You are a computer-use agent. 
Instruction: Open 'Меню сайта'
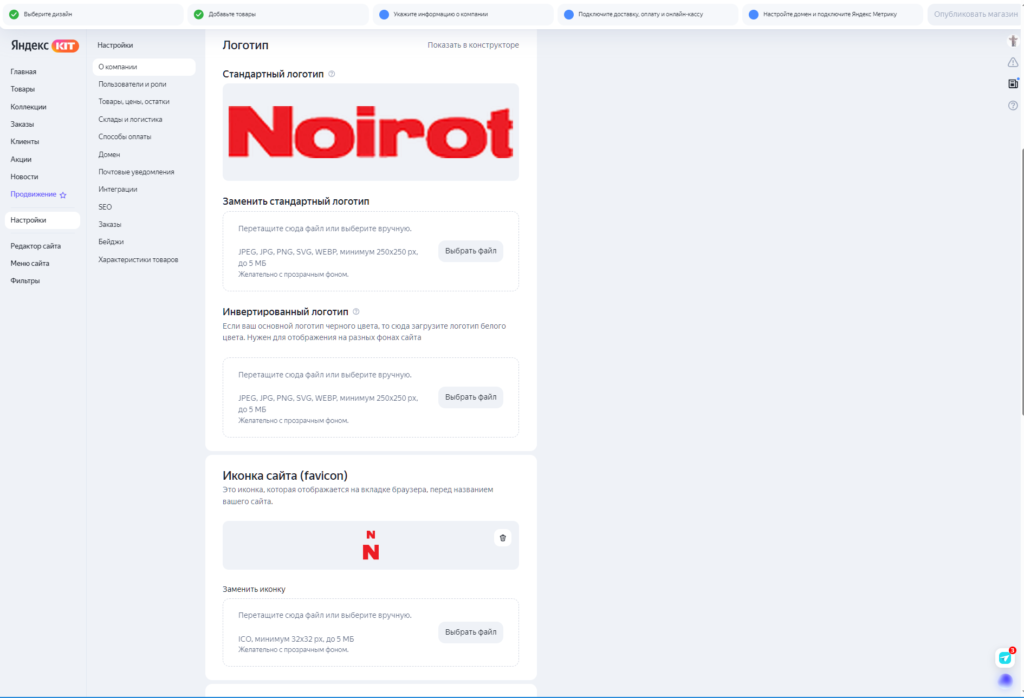pos(30,263)
